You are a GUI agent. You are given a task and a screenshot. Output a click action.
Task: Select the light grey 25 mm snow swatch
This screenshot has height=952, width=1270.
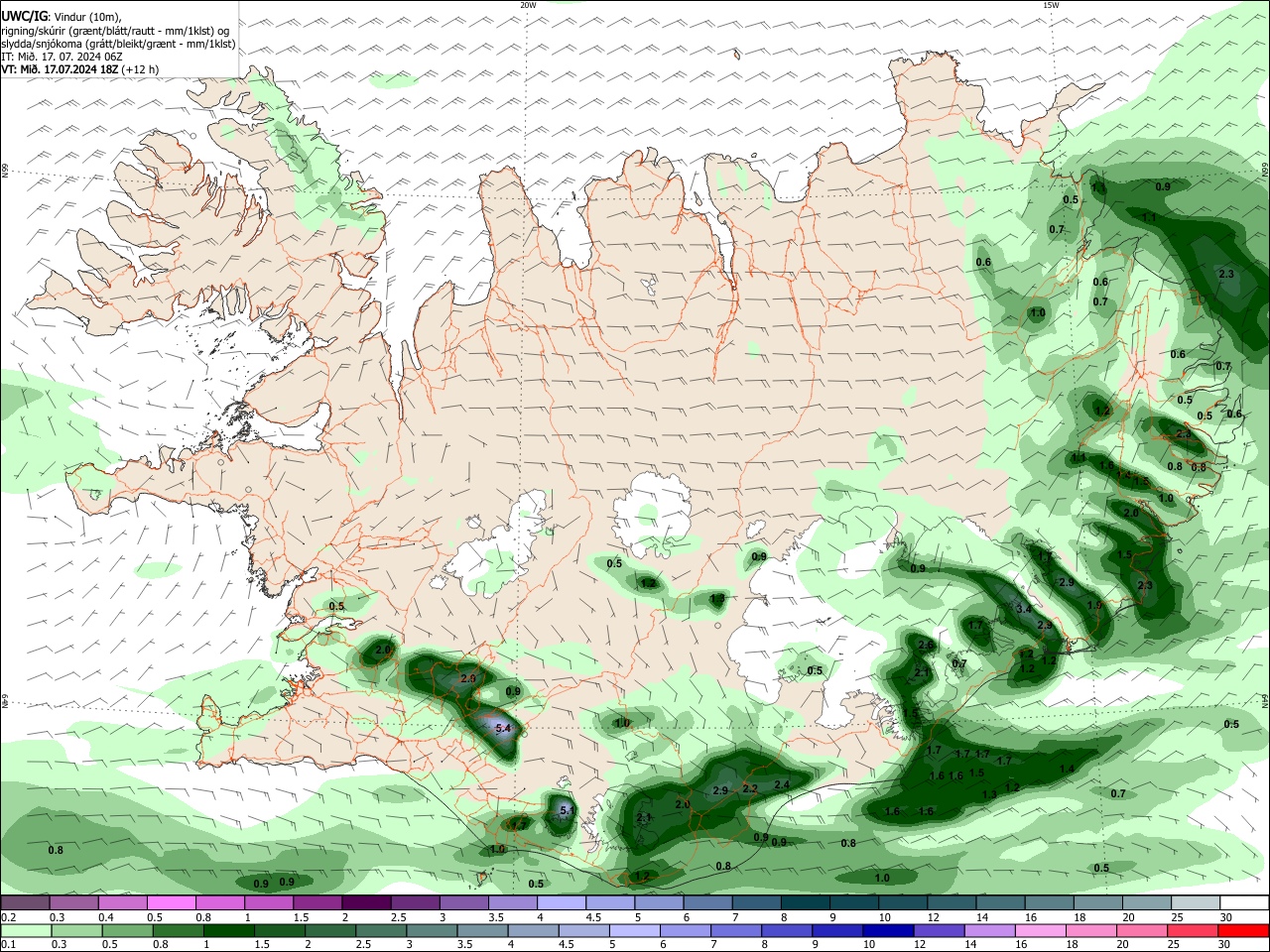(x=1194, y=903)
